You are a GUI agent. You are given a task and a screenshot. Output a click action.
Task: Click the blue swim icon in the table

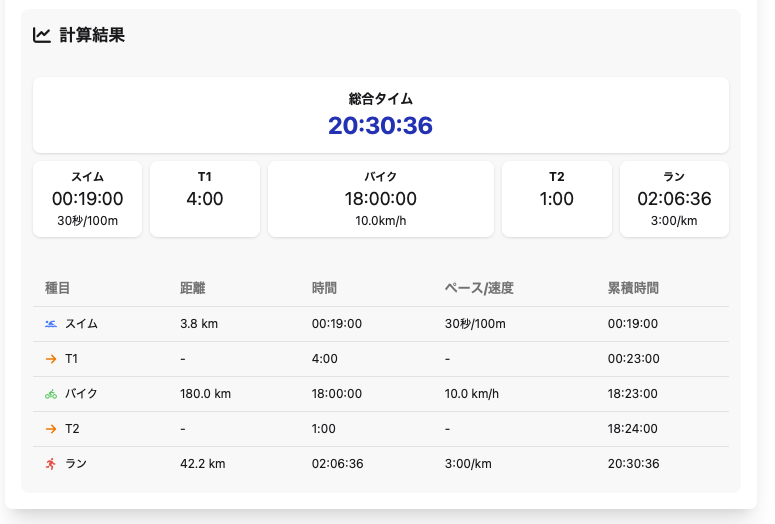click(x=51, y=324)
